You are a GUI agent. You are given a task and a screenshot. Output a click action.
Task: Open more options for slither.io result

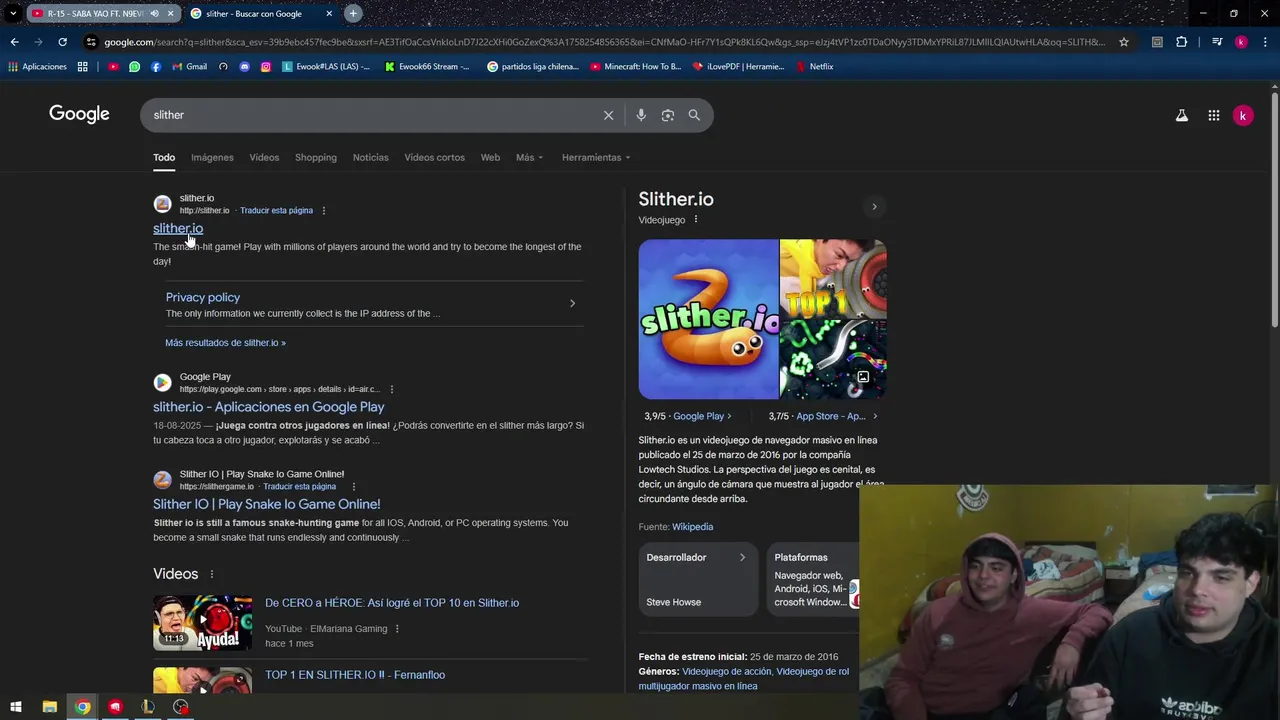[x=324, y=211]
